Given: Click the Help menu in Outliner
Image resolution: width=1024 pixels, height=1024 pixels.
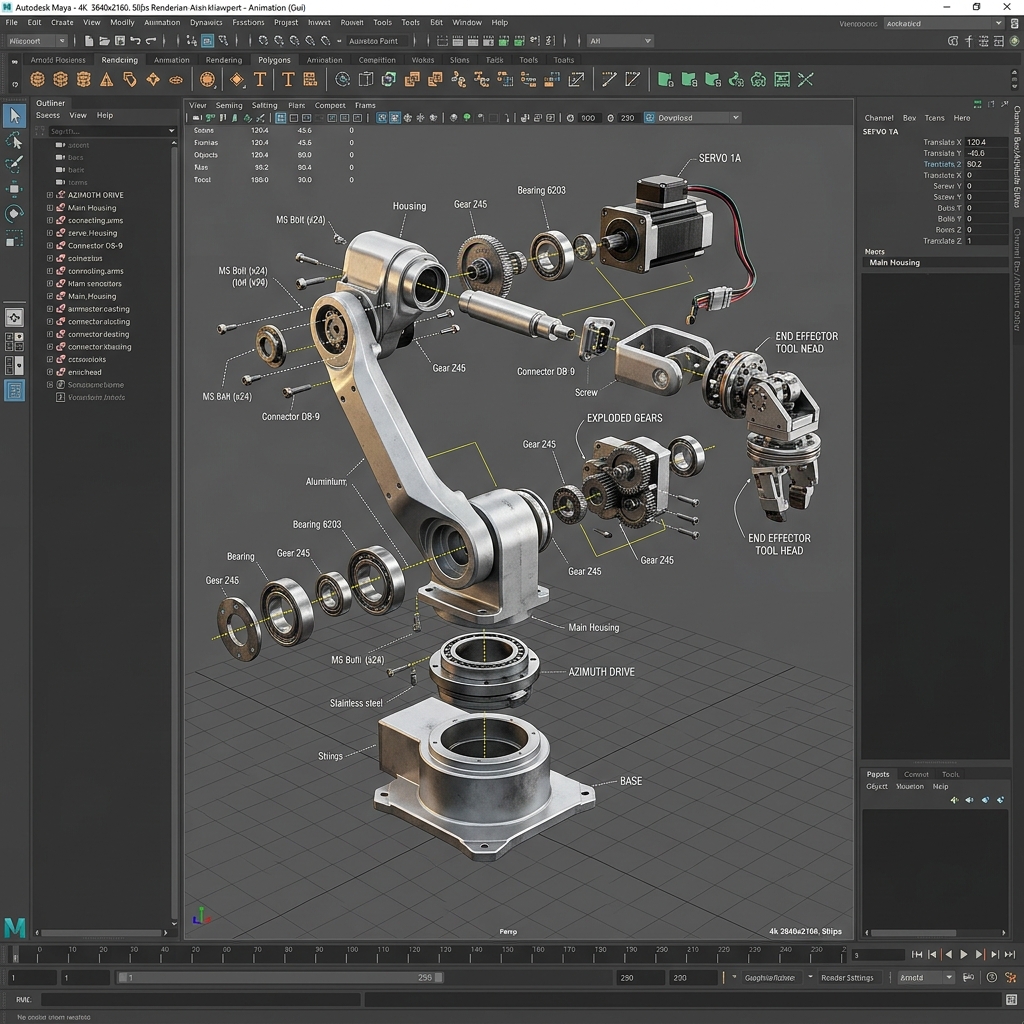Looking at the screenshot, I should (104, 115).
